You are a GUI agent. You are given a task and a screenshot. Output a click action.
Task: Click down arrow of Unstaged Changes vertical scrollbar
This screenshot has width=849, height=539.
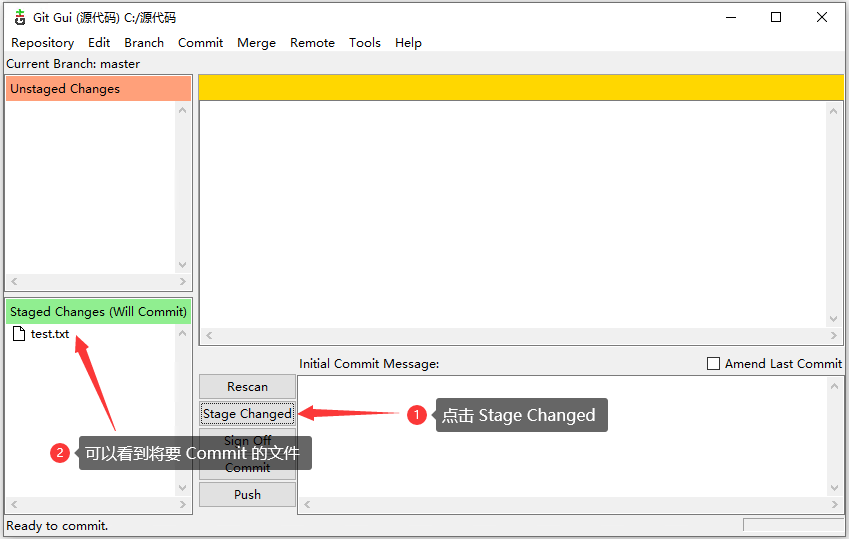tap(182, 265)
